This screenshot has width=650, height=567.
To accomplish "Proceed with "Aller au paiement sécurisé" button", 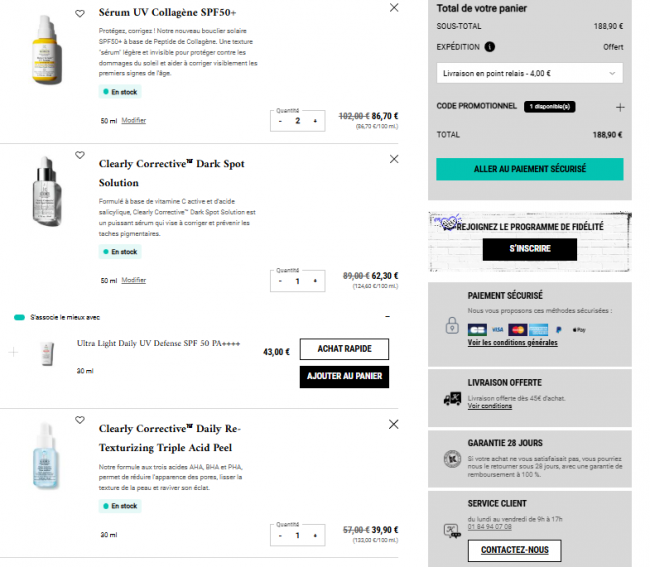I will (529, 169).
